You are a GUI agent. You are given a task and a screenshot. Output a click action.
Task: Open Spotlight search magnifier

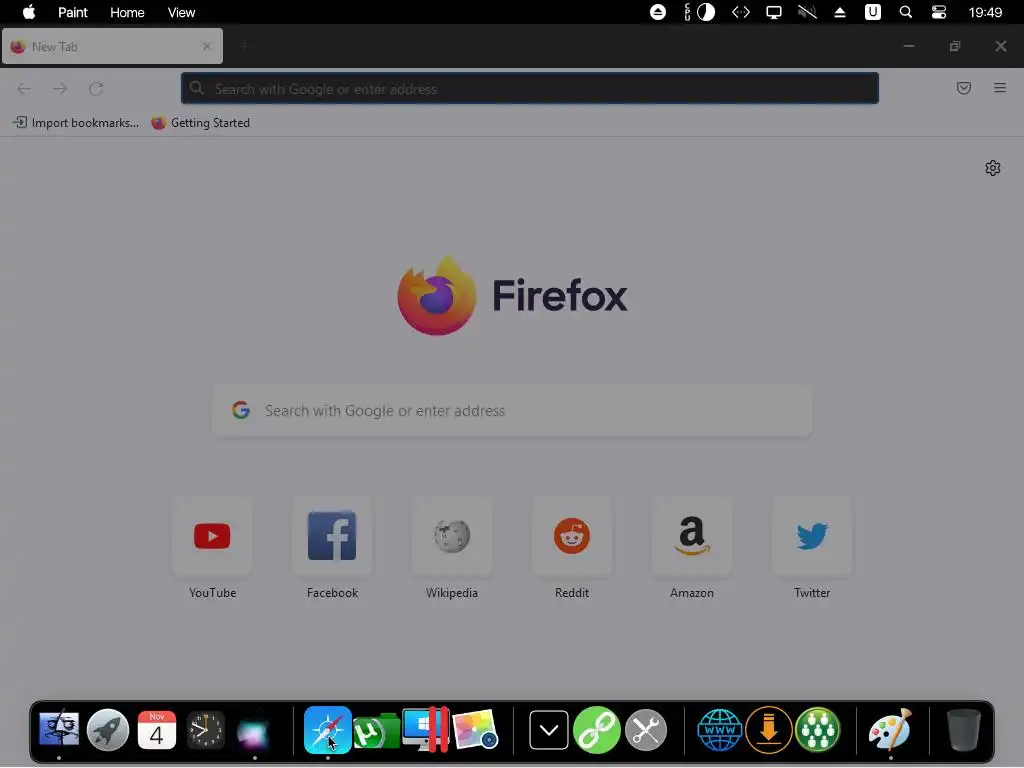906,12
